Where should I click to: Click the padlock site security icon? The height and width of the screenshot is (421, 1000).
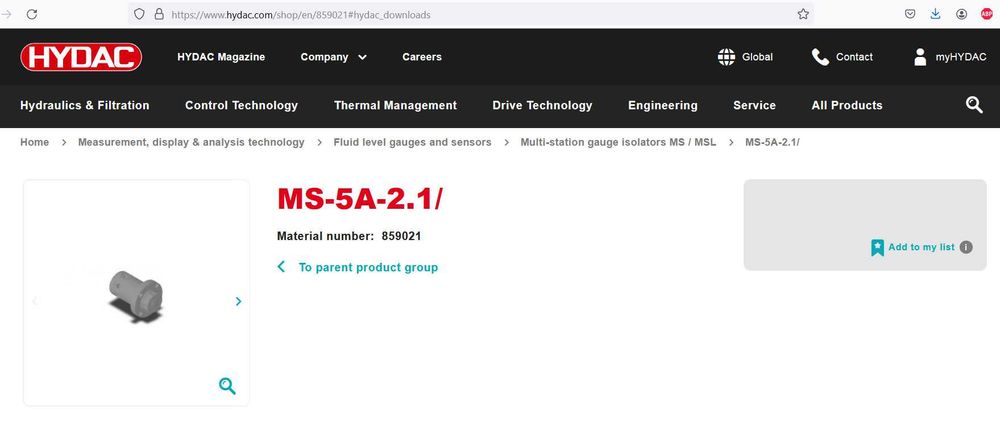(159, 14)
